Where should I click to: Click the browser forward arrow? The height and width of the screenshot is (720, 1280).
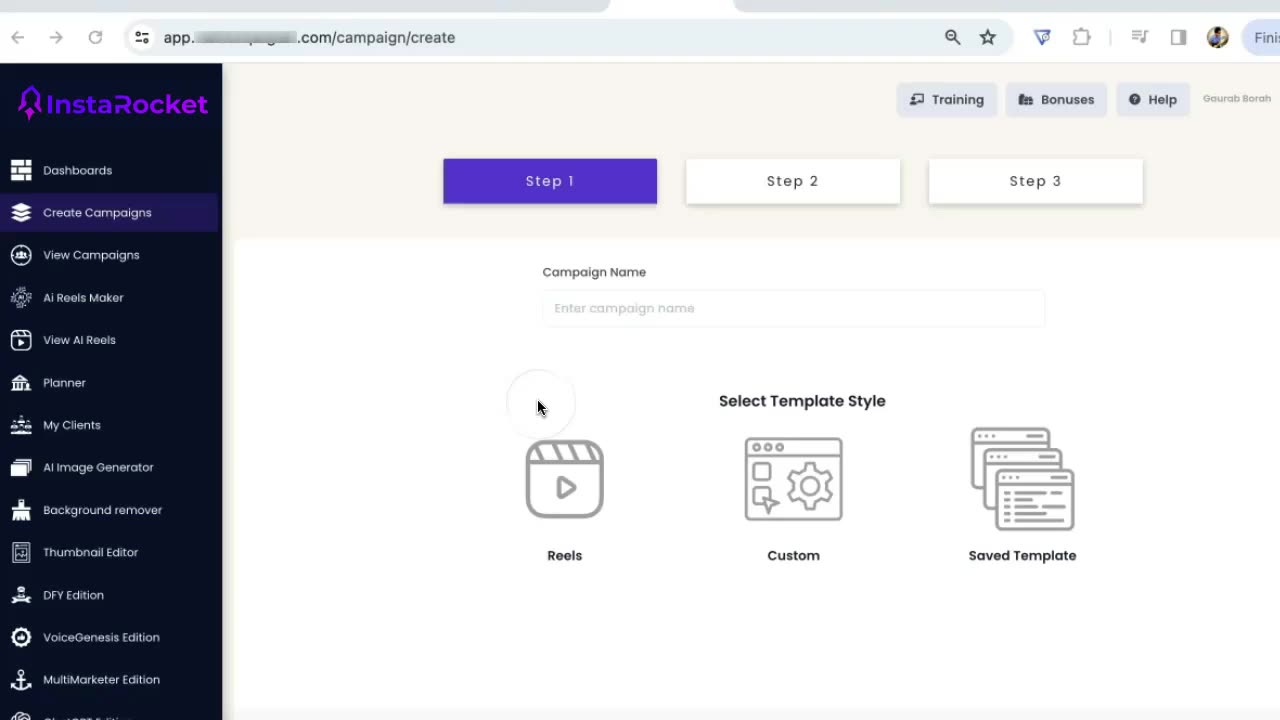pyautogui.click(x=56, y=37)
